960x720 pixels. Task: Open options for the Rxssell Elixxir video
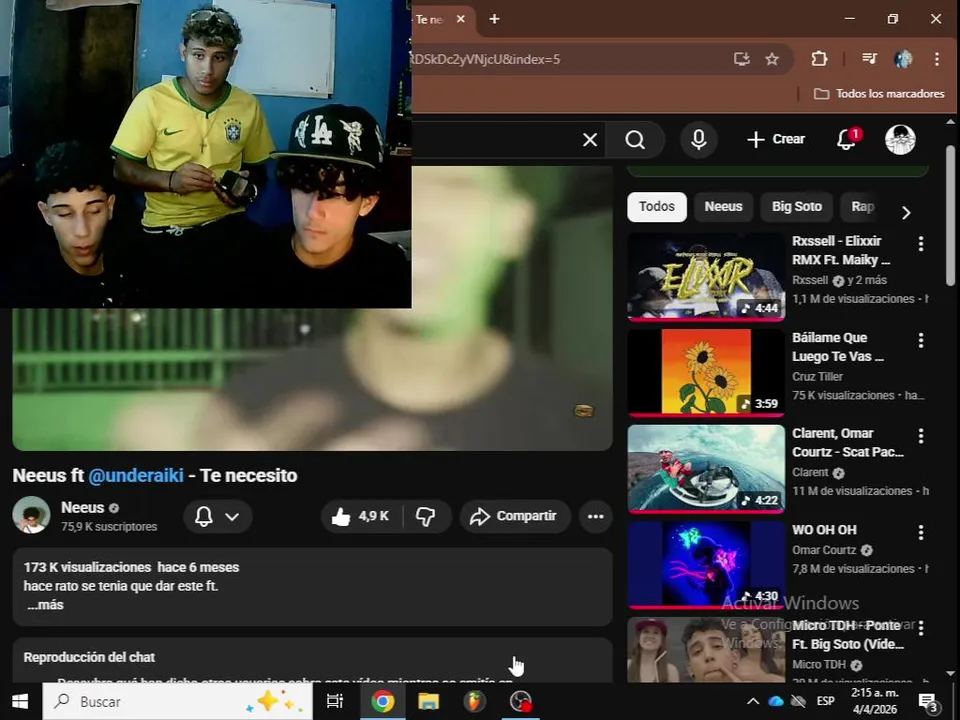[921, 244]
